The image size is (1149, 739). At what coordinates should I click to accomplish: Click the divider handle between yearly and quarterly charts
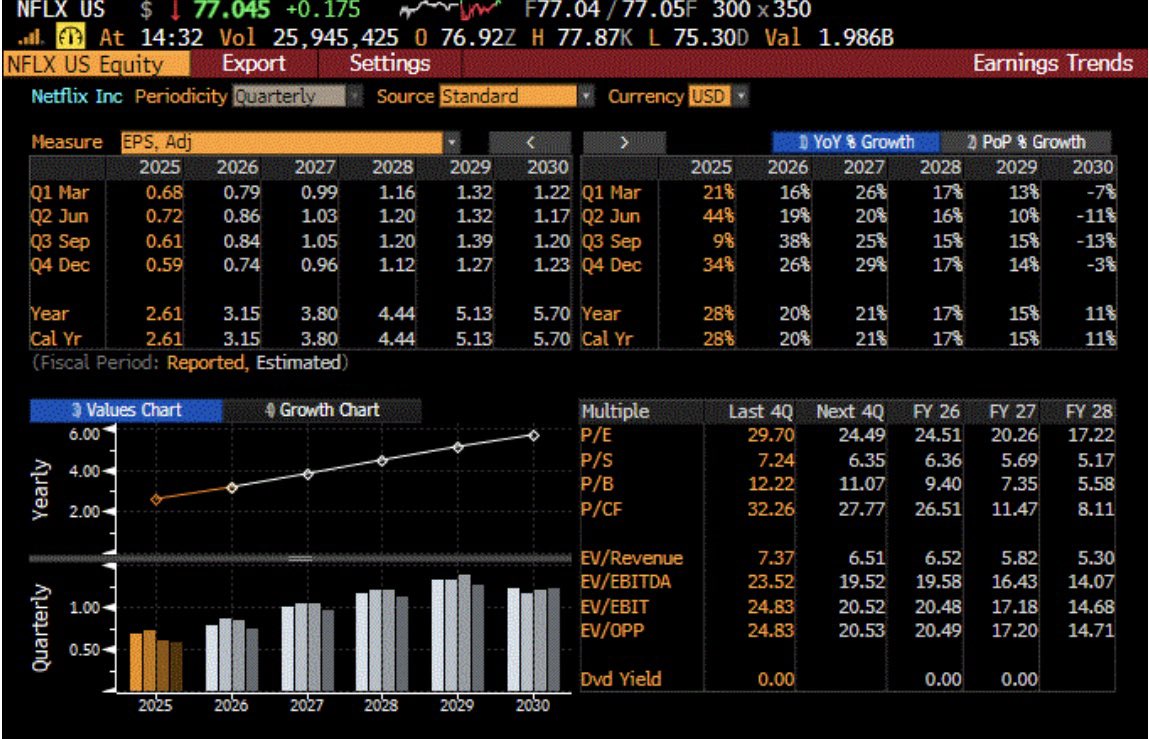[300, 558]
